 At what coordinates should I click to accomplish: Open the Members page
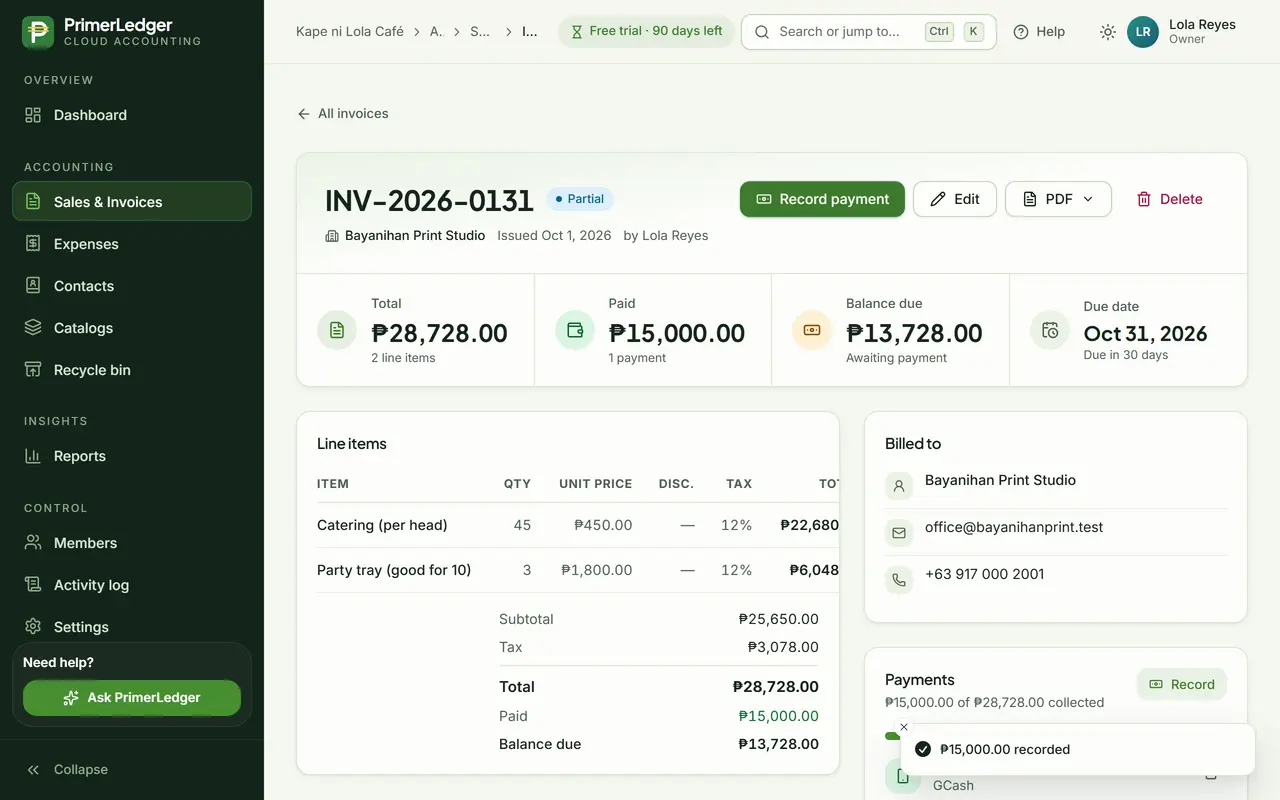click(x=132, y=543)
